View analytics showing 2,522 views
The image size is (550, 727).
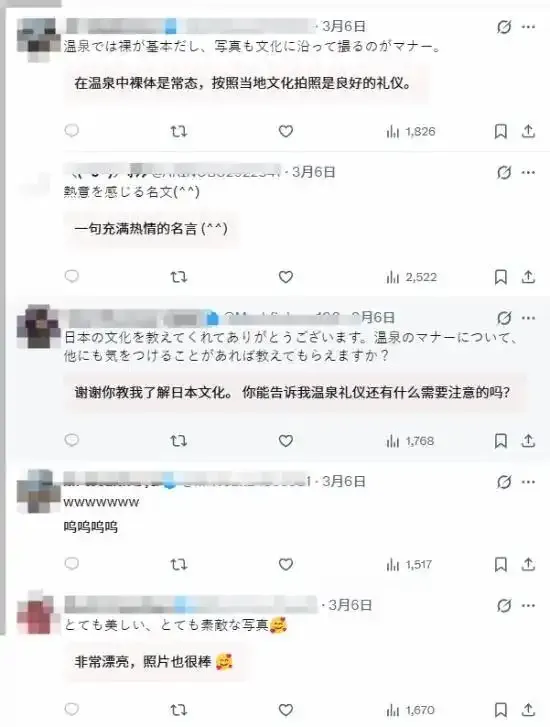(411, 277)
